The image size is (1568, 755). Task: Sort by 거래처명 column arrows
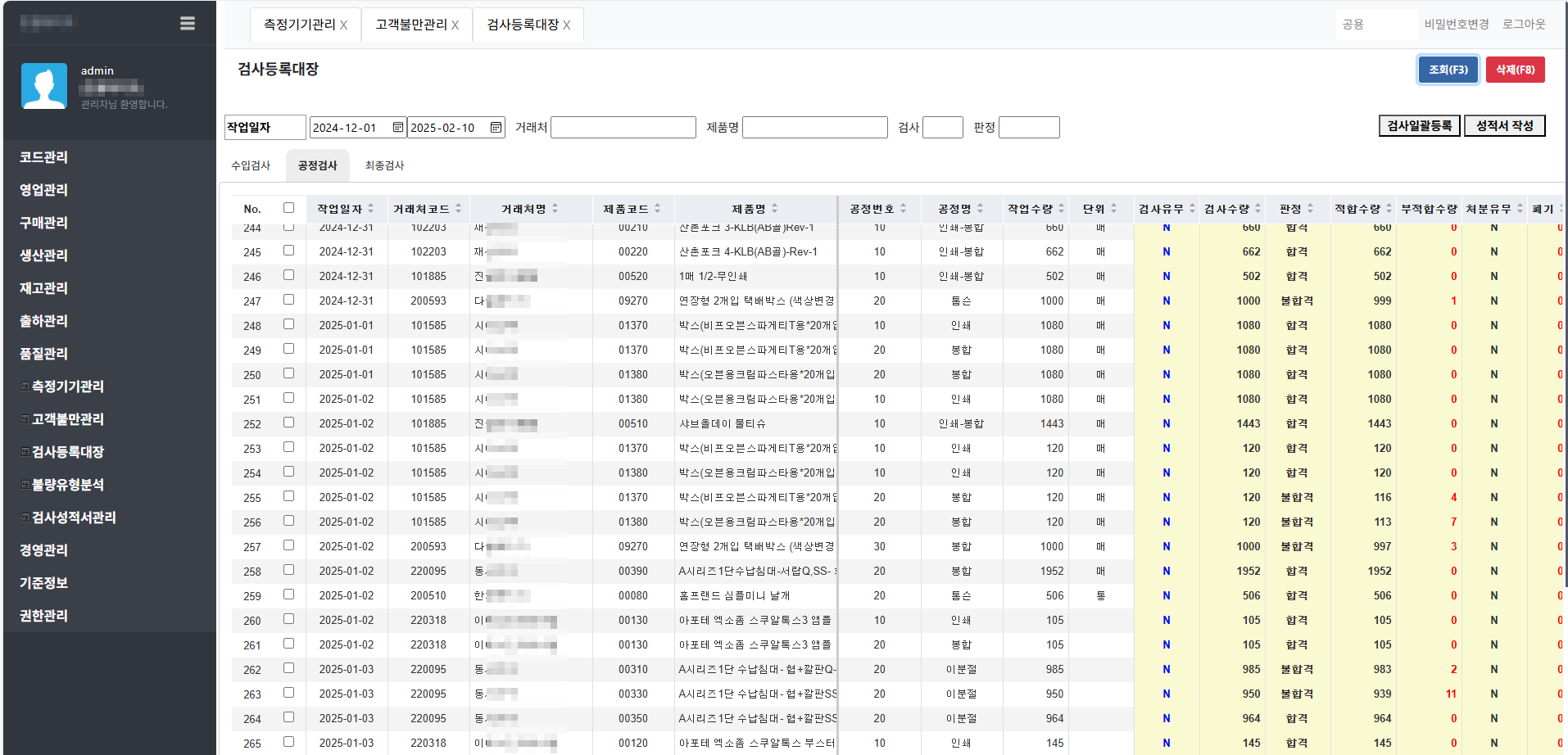tap(555, 209)
